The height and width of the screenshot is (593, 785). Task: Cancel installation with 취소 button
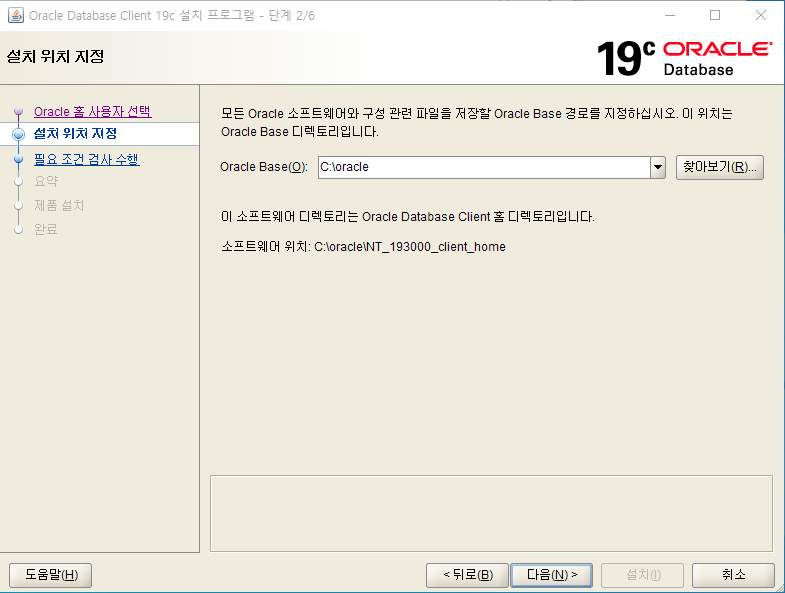pyautogui.click(x=733, y=575)
